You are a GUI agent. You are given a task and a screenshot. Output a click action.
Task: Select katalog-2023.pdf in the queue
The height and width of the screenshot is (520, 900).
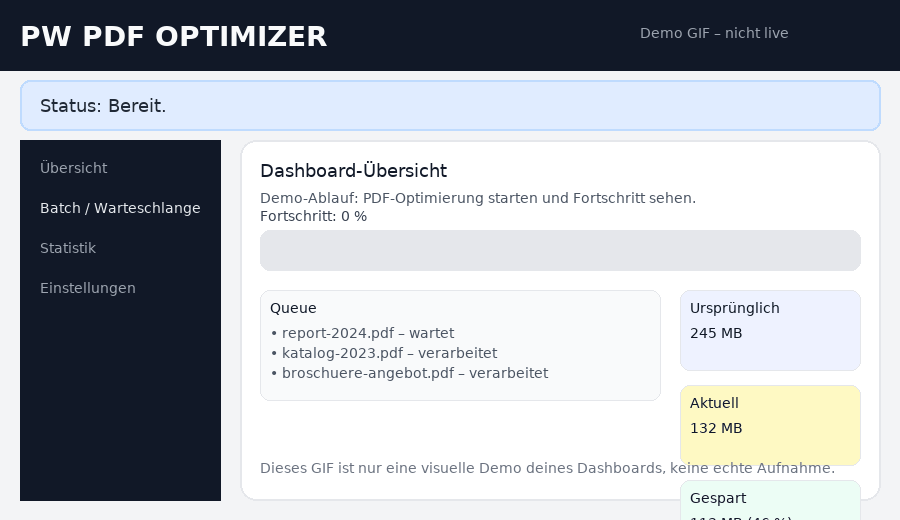[388, 353]
